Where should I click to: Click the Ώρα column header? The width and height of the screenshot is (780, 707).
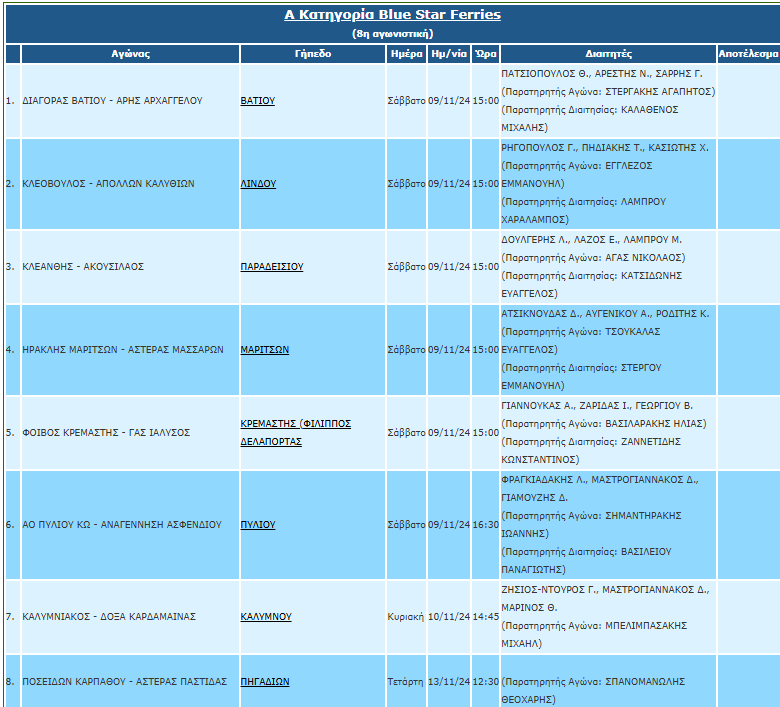point(486,54)
